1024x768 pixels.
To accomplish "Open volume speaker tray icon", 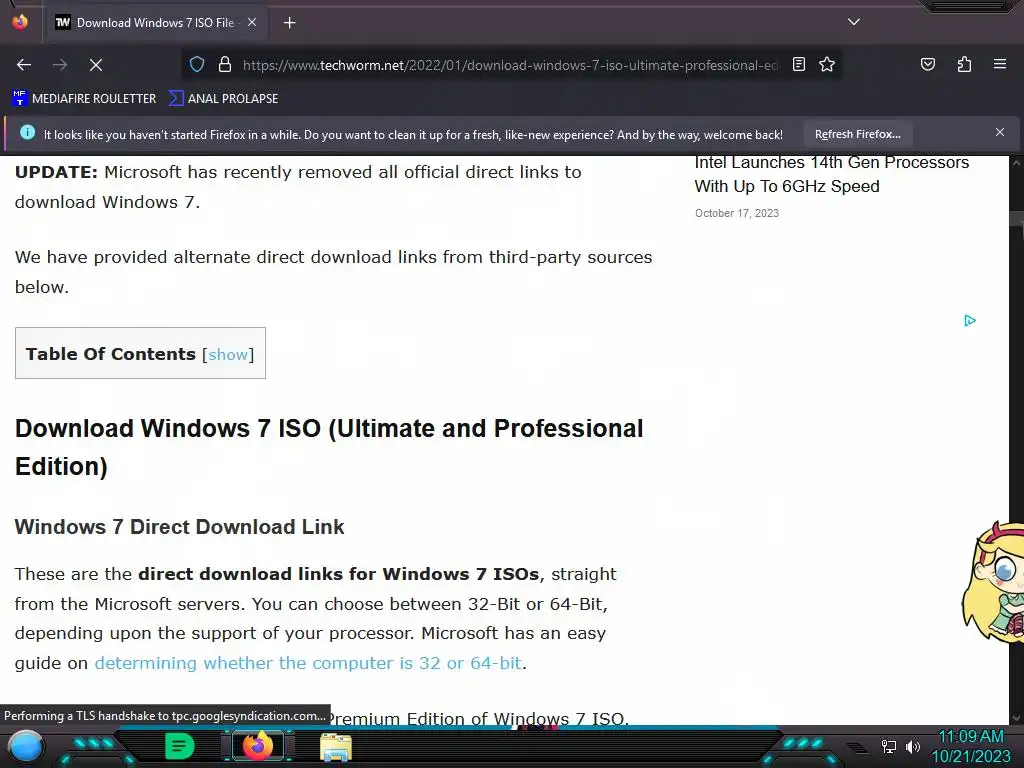I will click(x=912, y=746).
